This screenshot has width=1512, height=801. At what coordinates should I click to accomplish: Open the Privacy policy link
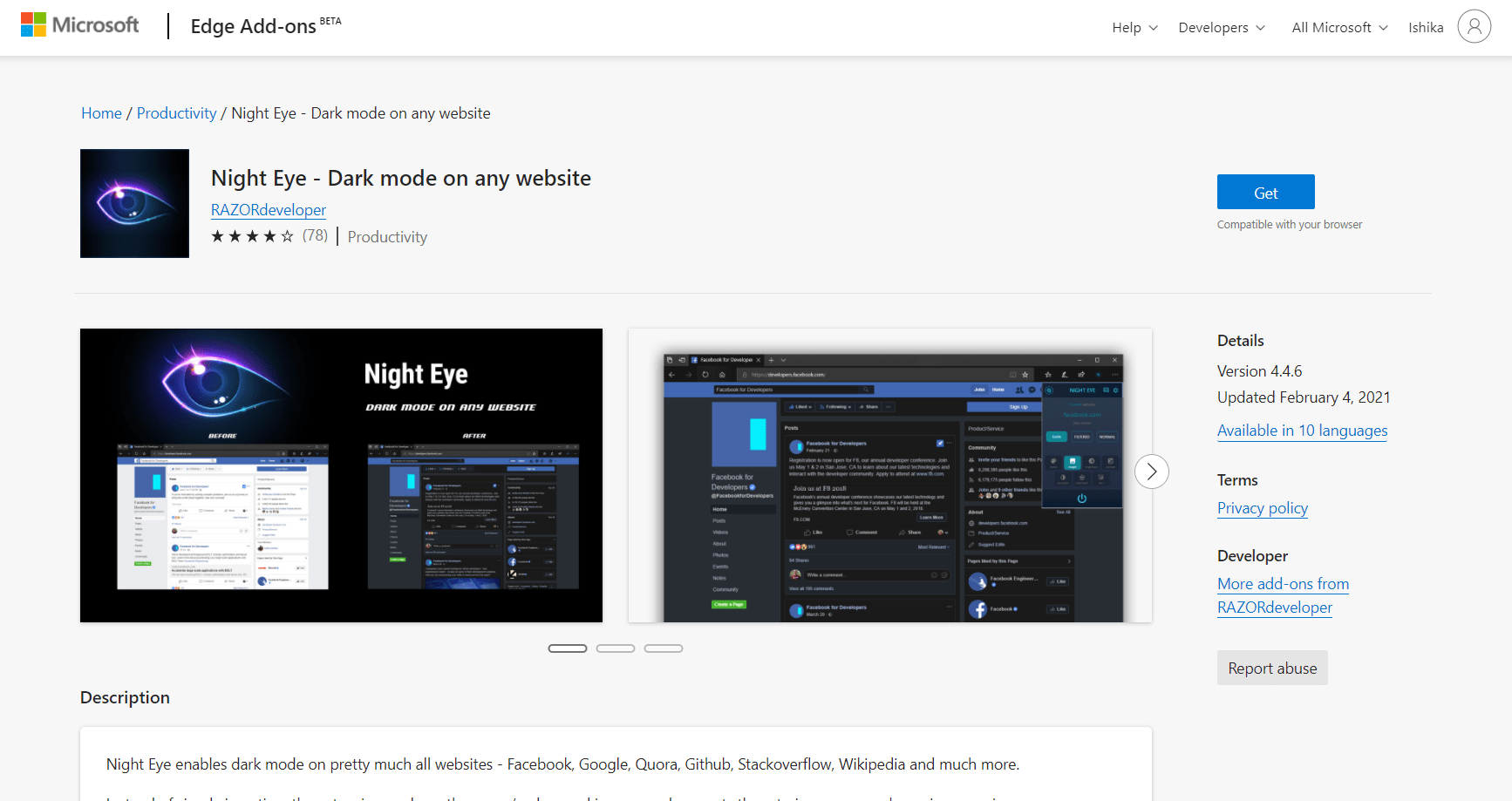[x=1262, y=507]
